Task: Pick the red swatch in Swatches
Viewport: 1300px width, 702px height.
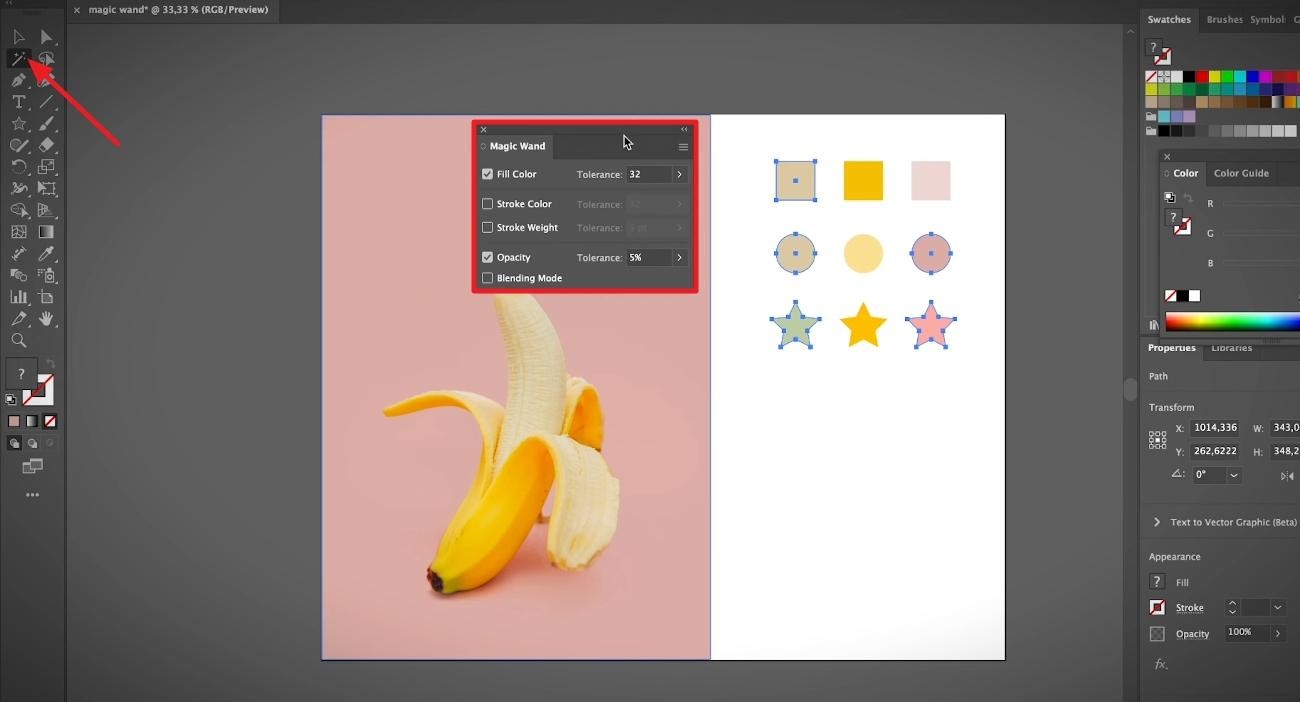Action: (1201, 76)
